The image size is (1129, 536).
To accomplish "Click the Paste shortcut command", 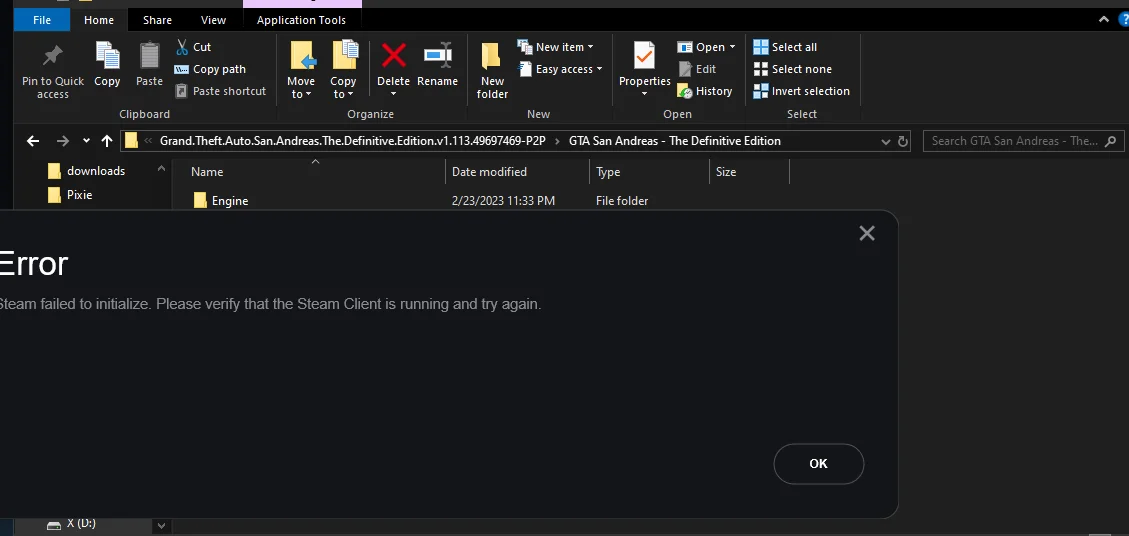I will click(x=220, y=91).
